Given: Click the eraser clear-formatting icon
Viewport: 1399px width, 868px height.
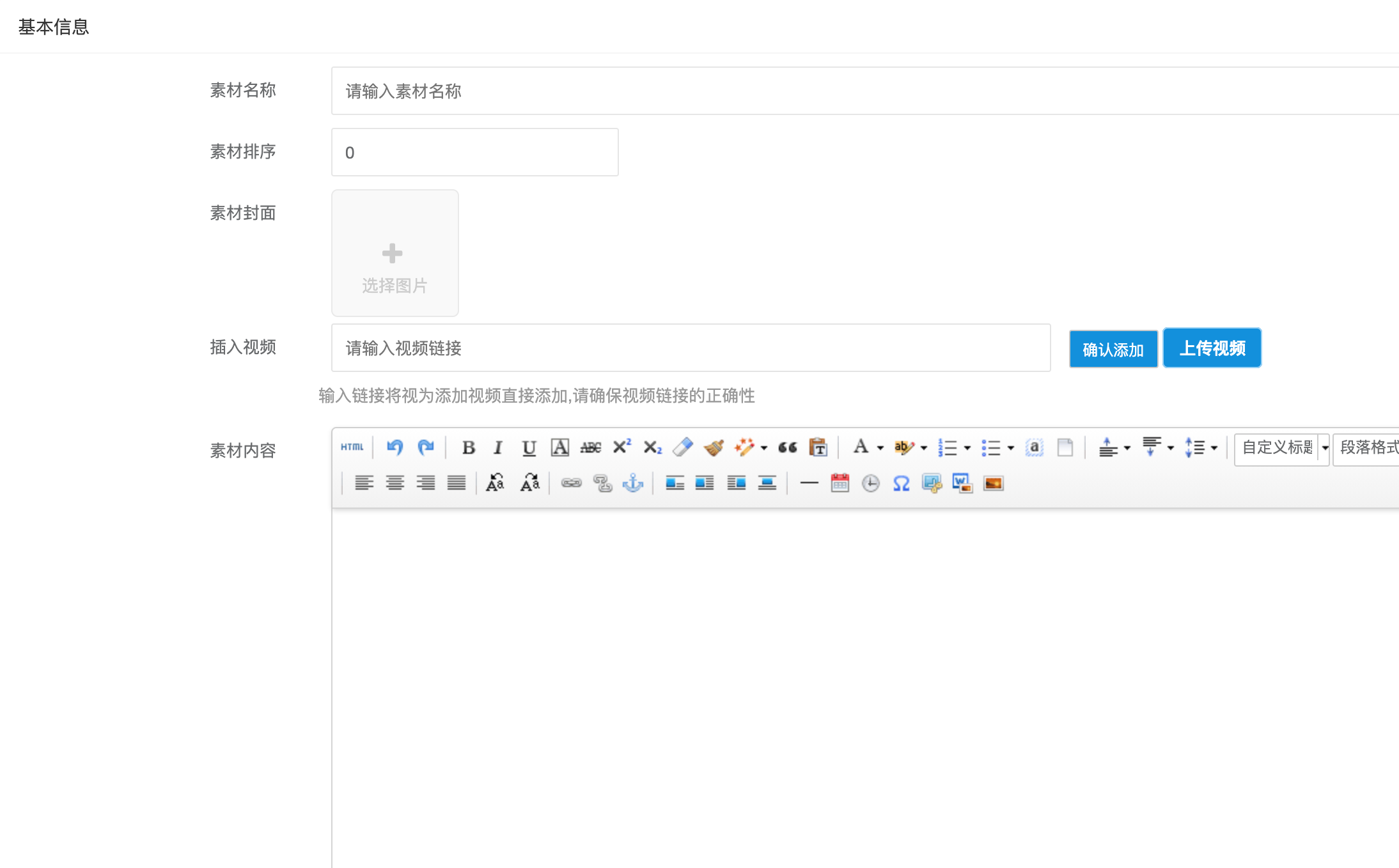Looking at the screenshot, I should 682,447.
